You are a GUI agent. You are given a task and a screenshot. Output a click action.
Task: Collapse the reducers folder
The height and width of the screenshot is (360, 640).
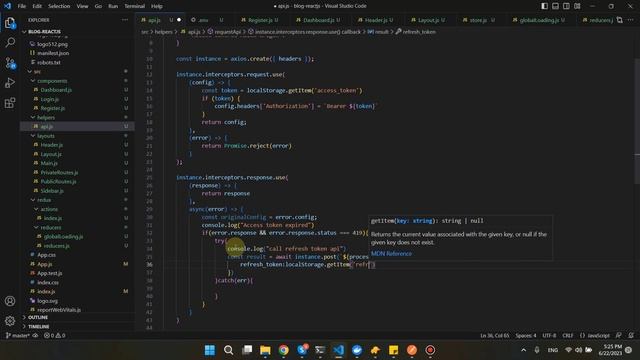78,227
